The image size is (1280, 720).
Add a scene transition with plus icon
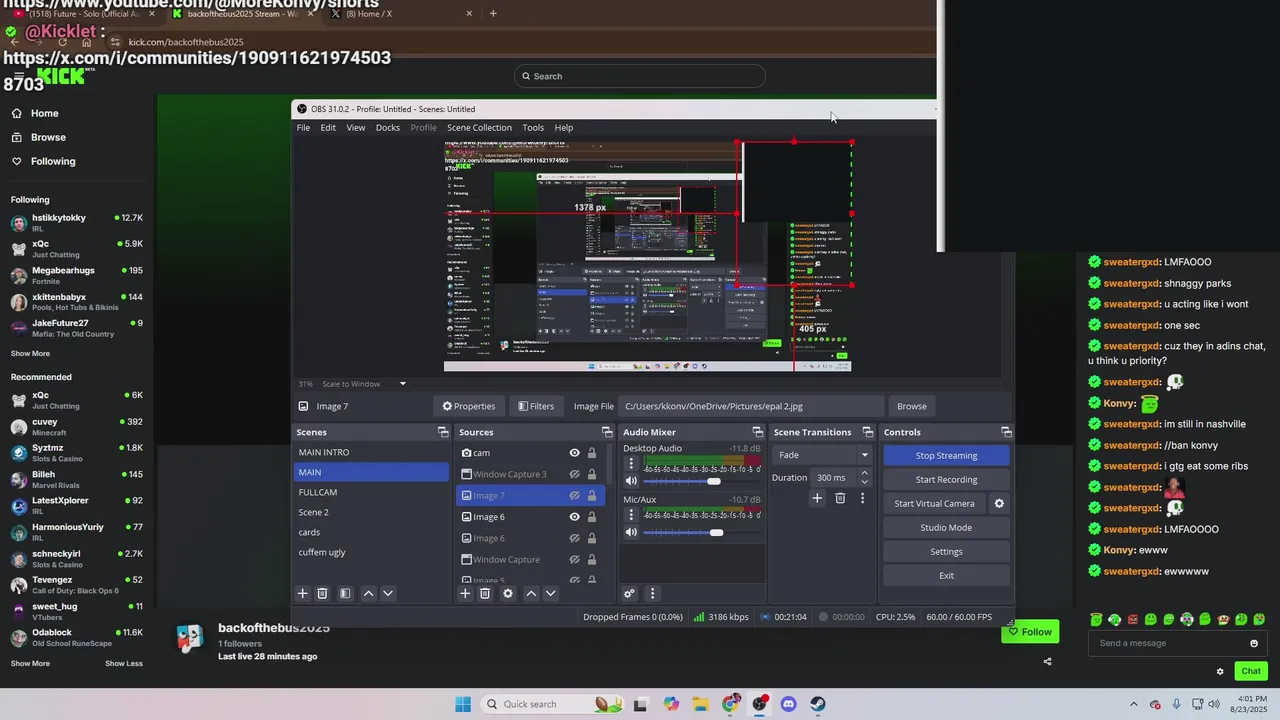(x=817, y=498)
